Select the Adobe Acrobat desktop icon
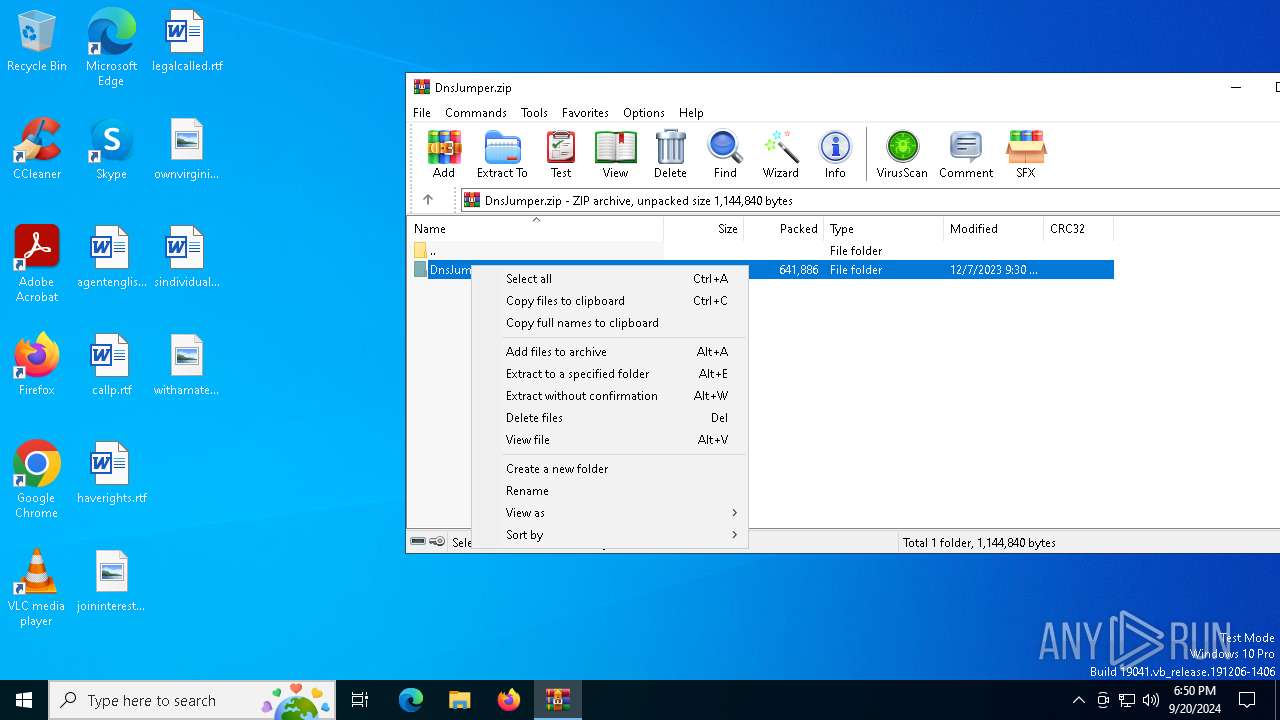This screenshot has width=1280, height=720. (37, 264)
